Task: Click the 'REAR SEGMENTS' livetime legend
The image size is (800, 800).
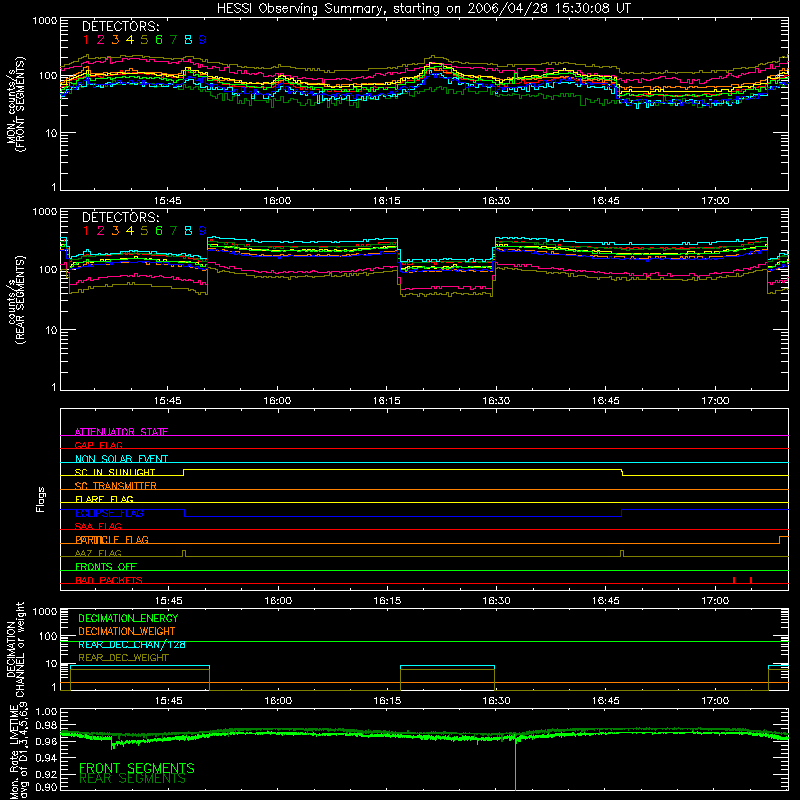Action: click(x=132, y=779)
